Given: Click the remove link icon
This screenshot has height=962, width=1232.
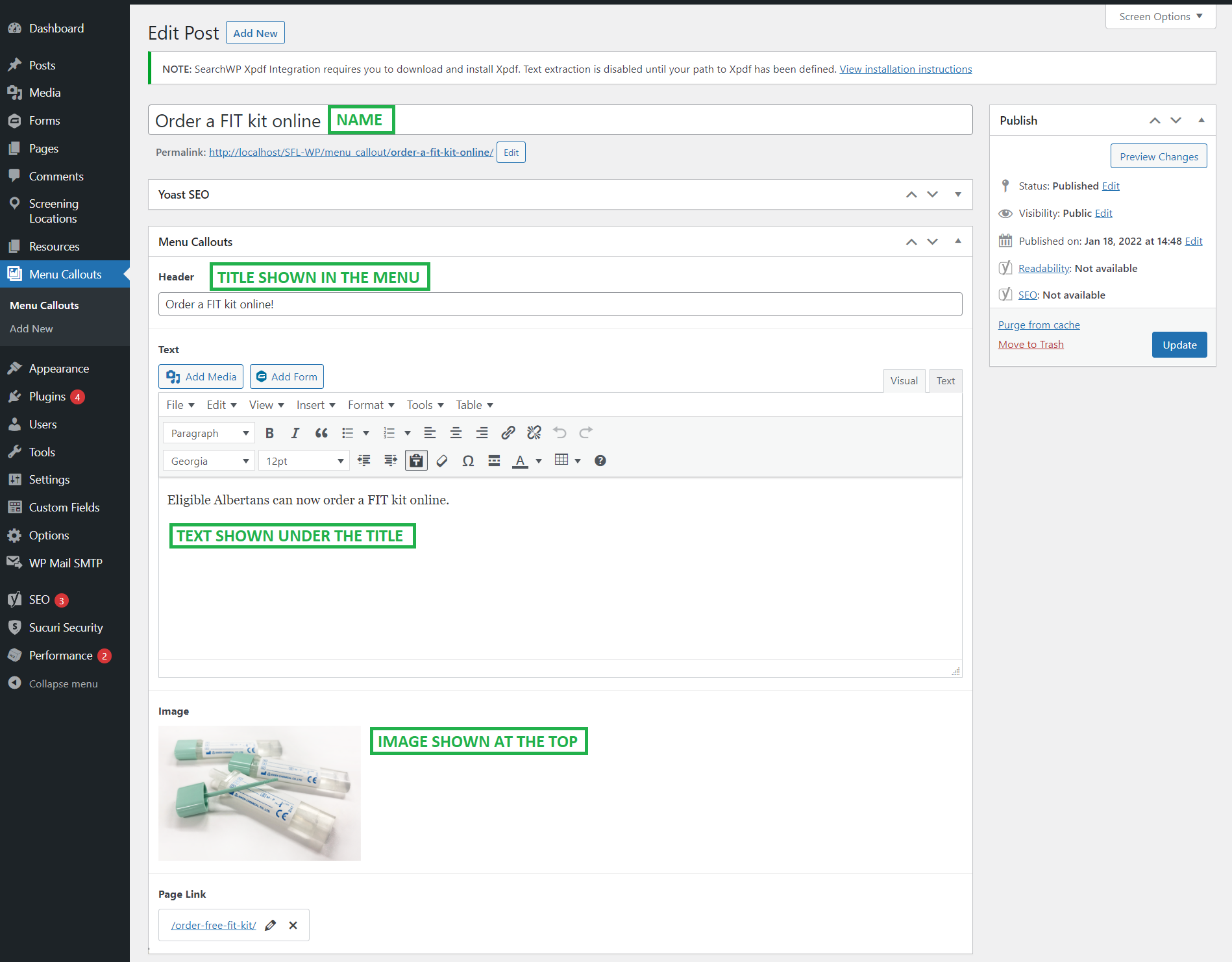Looking at the screenshot, I should (534, 433).
